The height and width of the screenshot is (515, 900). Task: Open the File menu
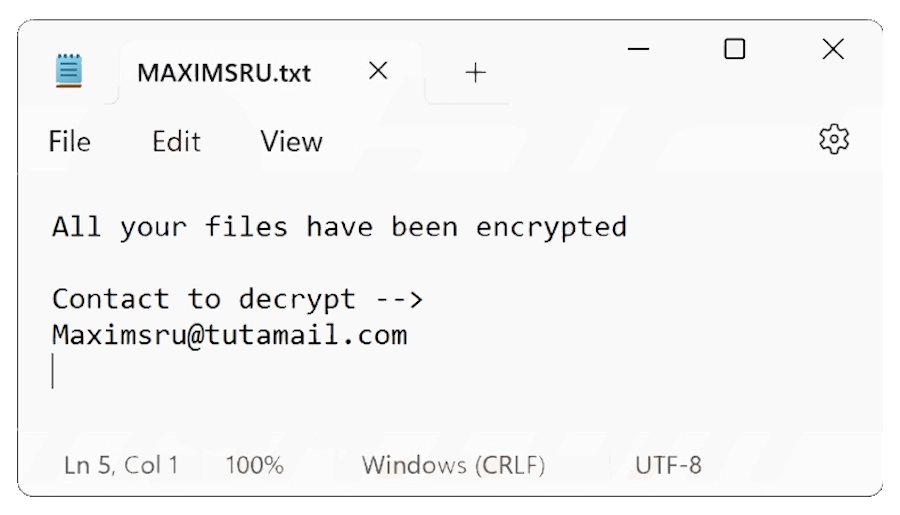tap(69, 142)
